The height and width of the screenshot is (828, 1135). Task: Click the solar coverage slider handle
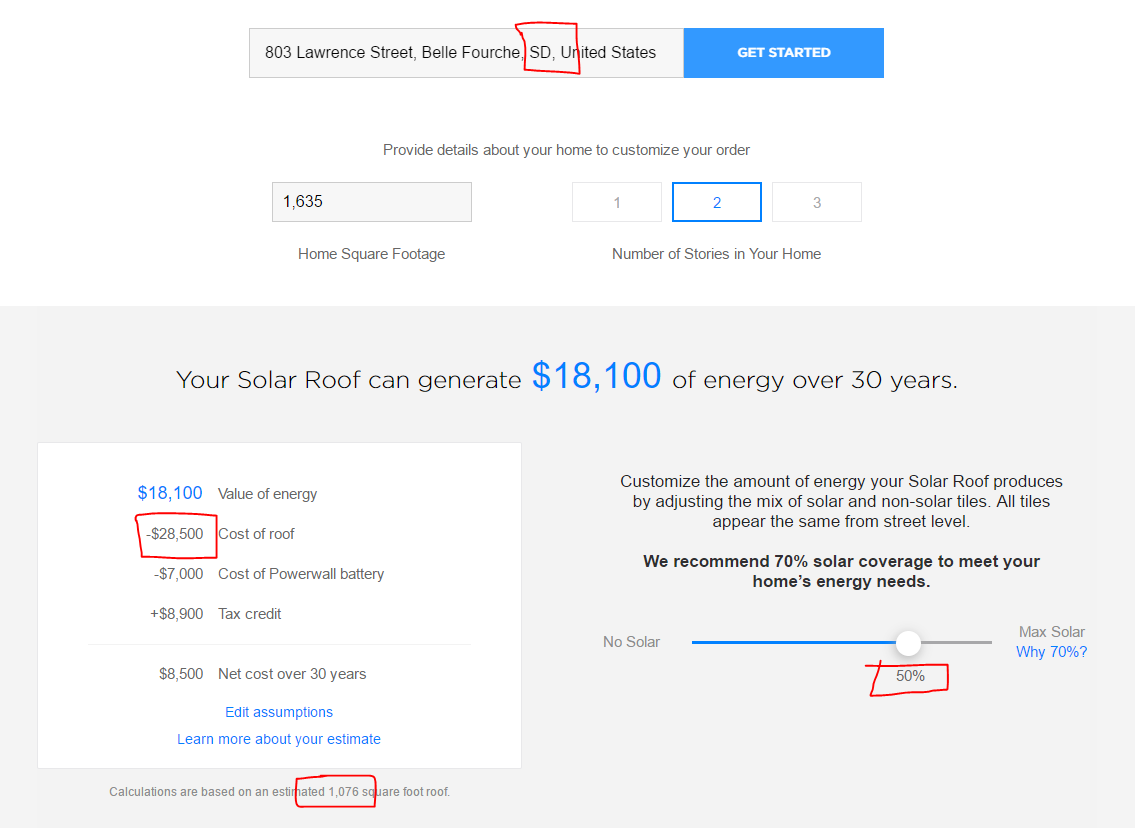pyautogui.click(x=908, y=643)
